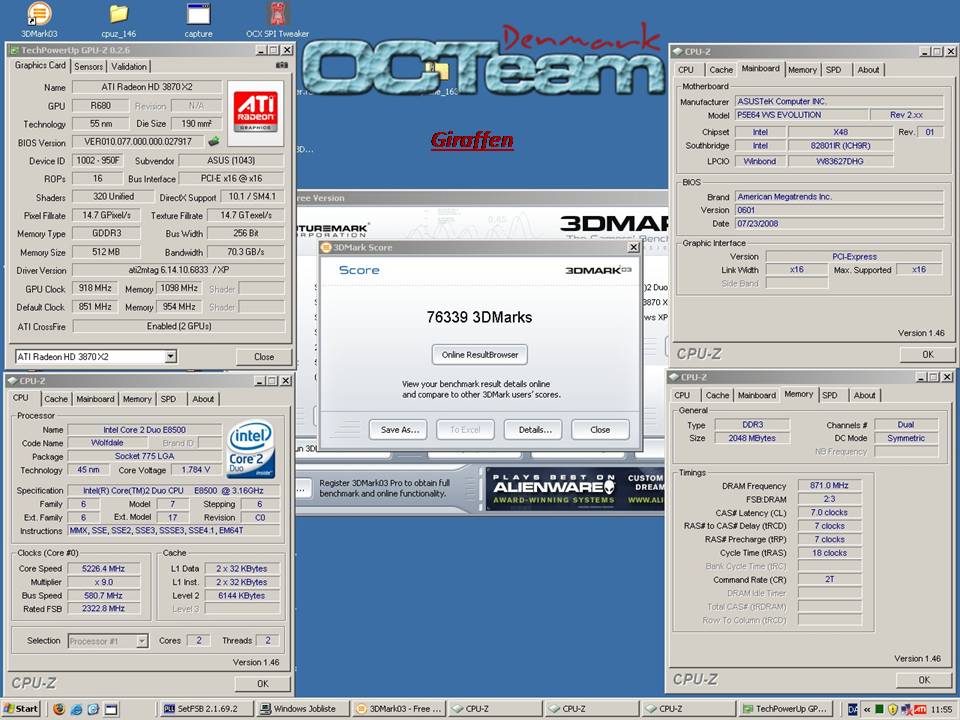Viewport: 960px width, 720px height.
Task: Click the P5E64 WS EVOLUTION model value
Action: [801, 114]
